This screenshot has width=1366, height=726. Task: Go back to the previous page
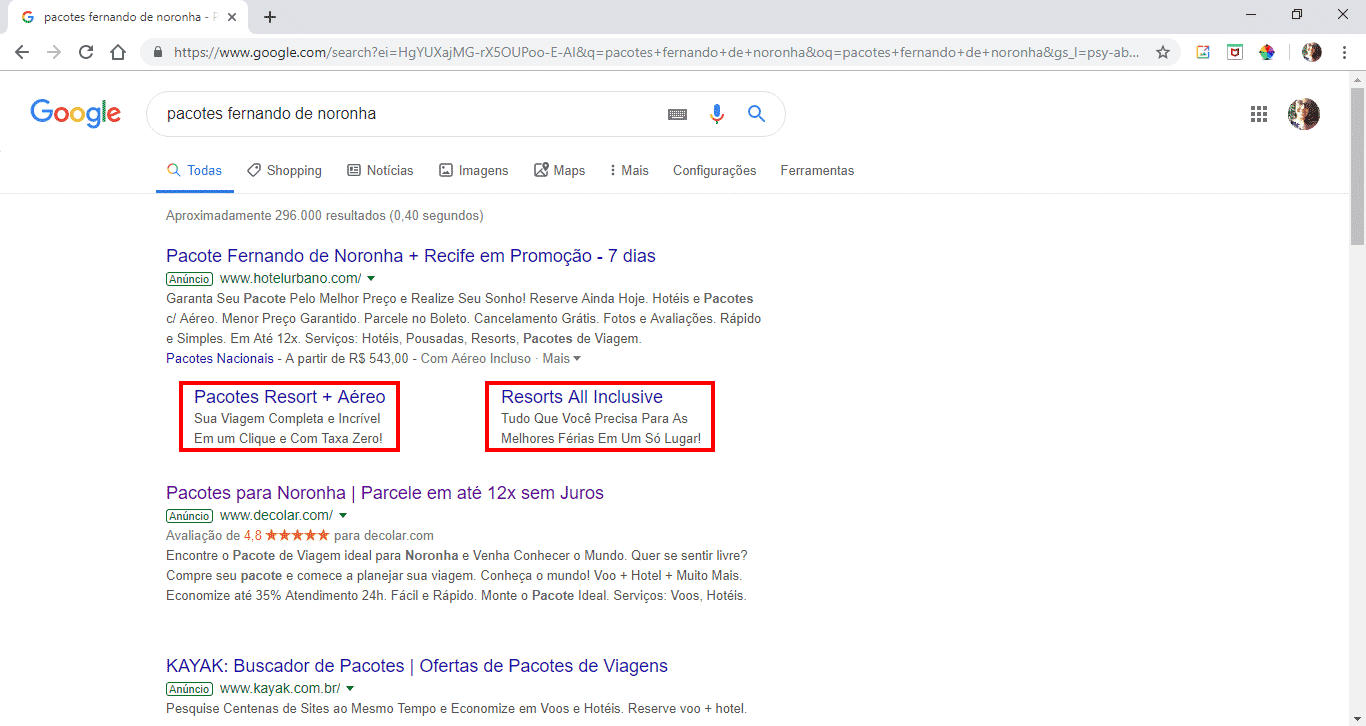22,52
